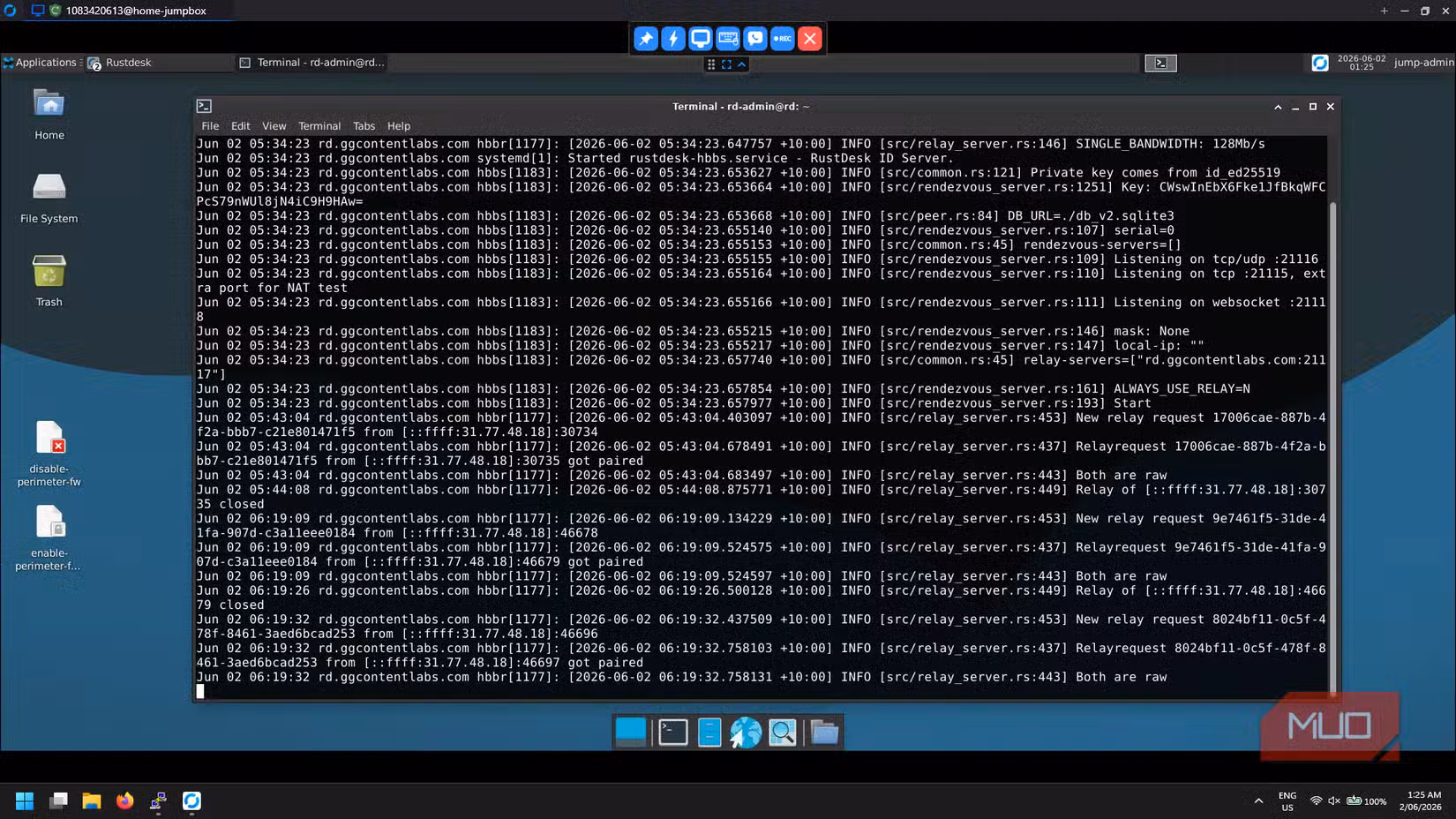Roll up the terminal window with the up arrow
The image size is (1456, 819).
pos(1278,107)
